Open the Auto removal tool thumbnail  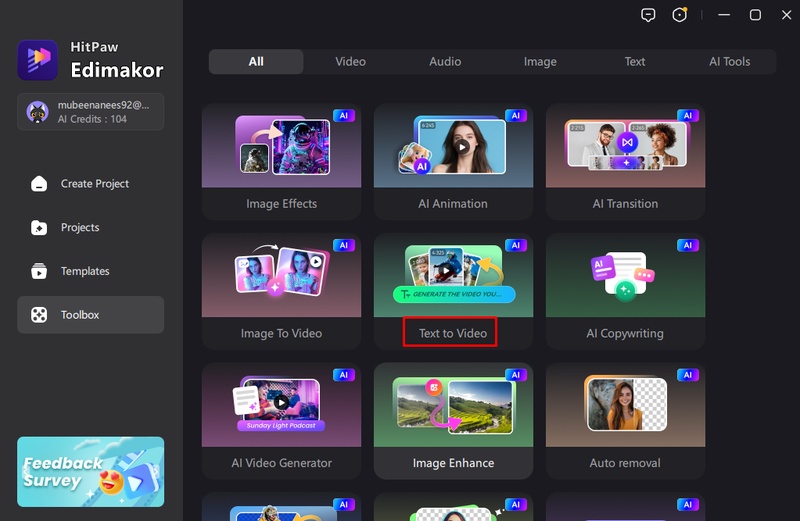[626, 405]
